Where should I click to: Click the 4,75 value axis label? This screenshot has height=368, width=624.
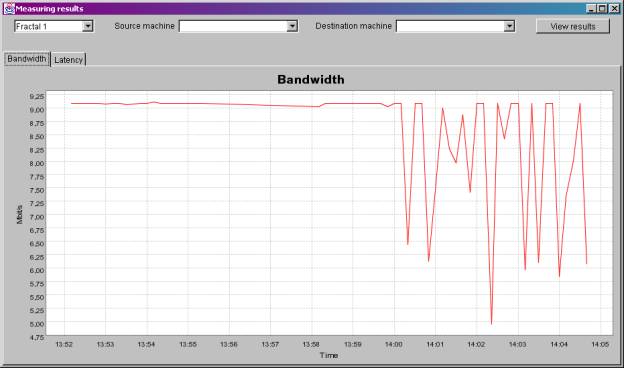pos(37,337)
